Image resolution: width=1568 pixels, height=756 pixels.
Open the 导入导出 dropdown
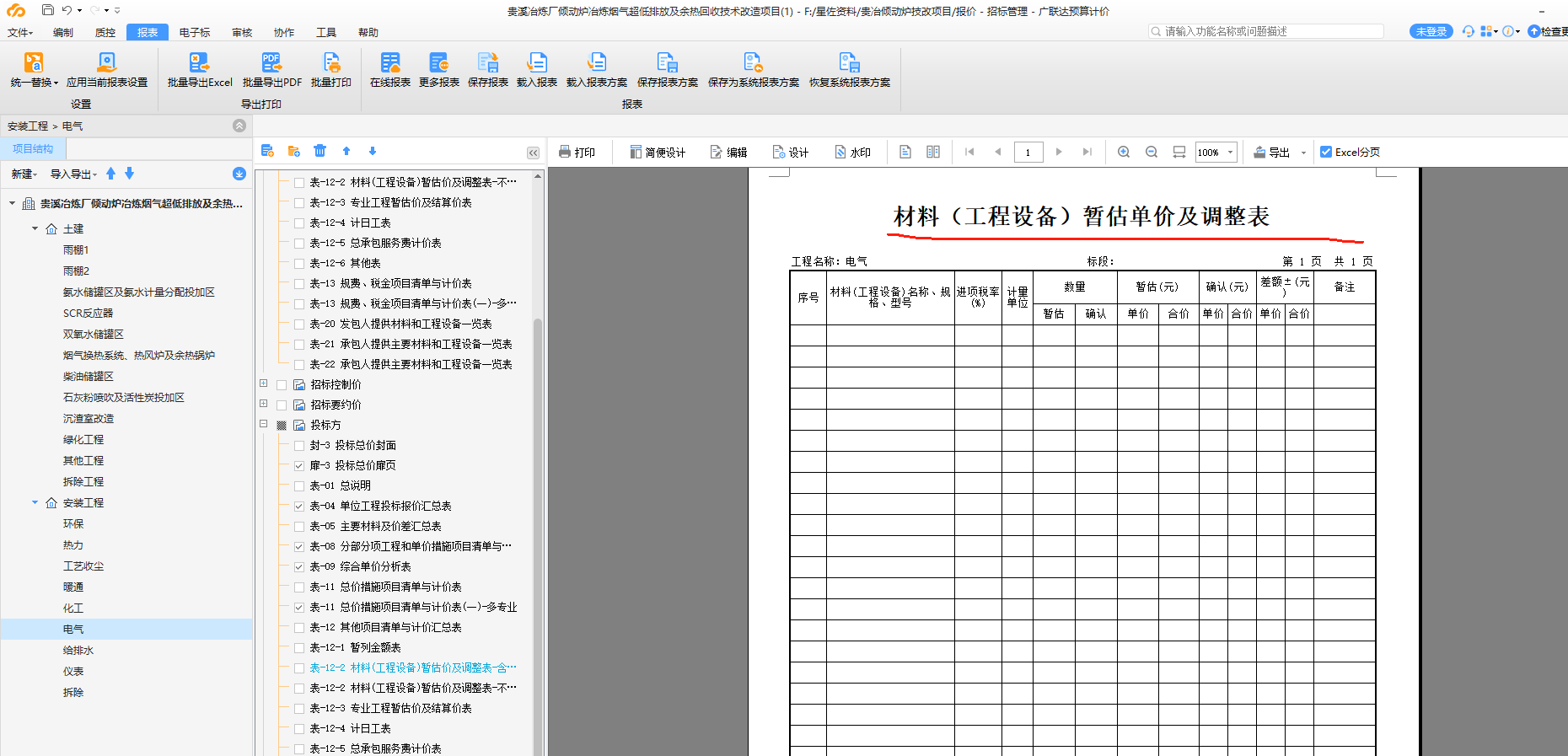click(x=73, y=174)
